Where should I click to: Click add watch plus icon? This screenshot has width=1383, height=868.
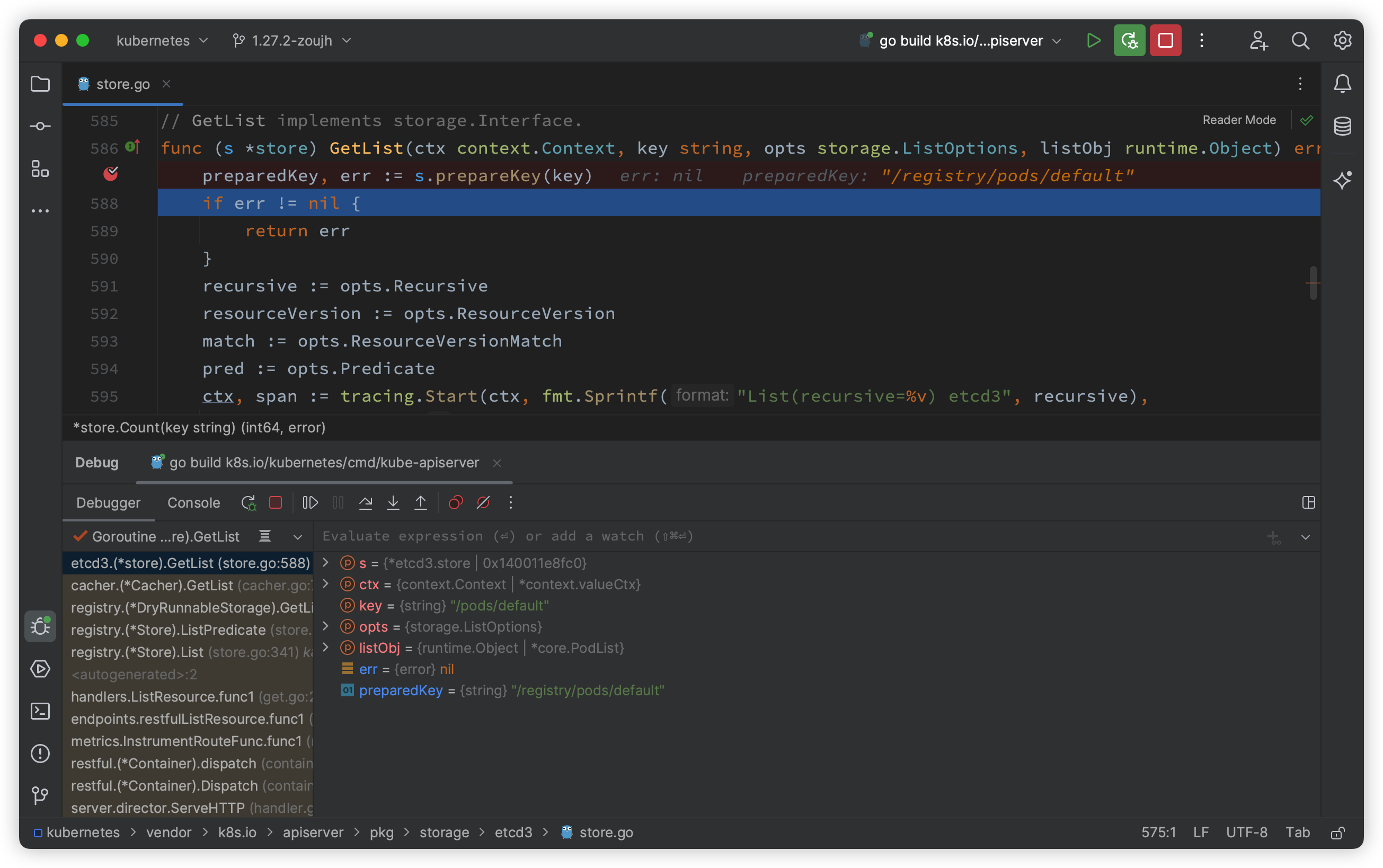(1273, 537)
